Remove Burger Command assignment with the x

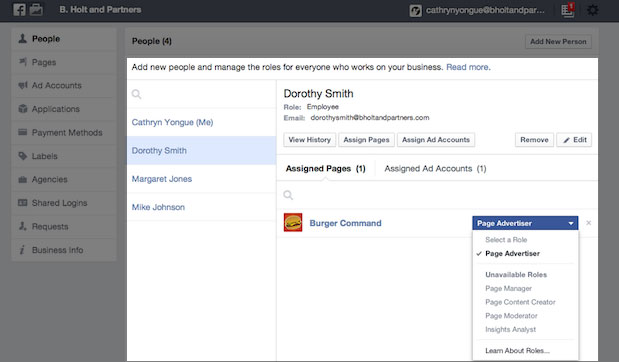[589, 223]
